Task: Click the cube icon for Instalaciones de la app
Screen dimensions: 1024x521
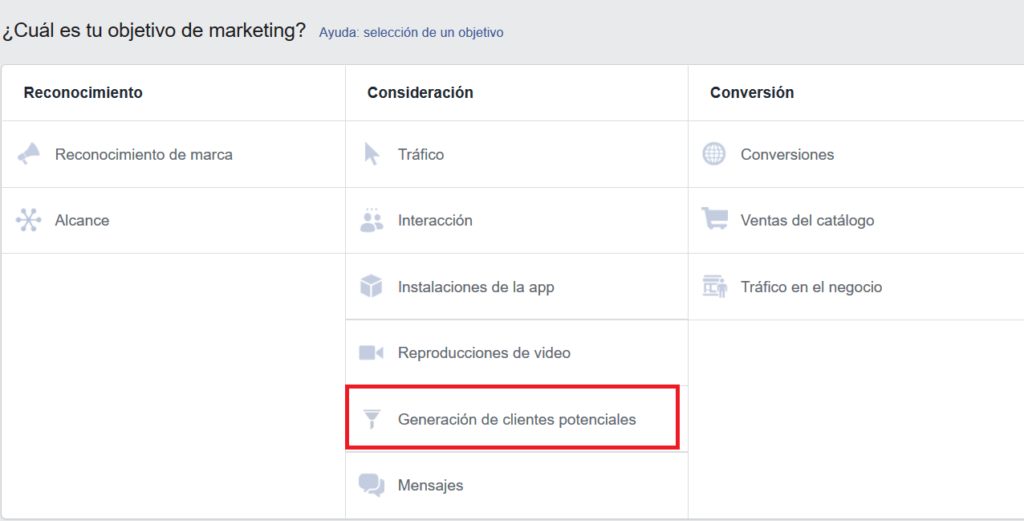Action: click(x=371, y=287)
